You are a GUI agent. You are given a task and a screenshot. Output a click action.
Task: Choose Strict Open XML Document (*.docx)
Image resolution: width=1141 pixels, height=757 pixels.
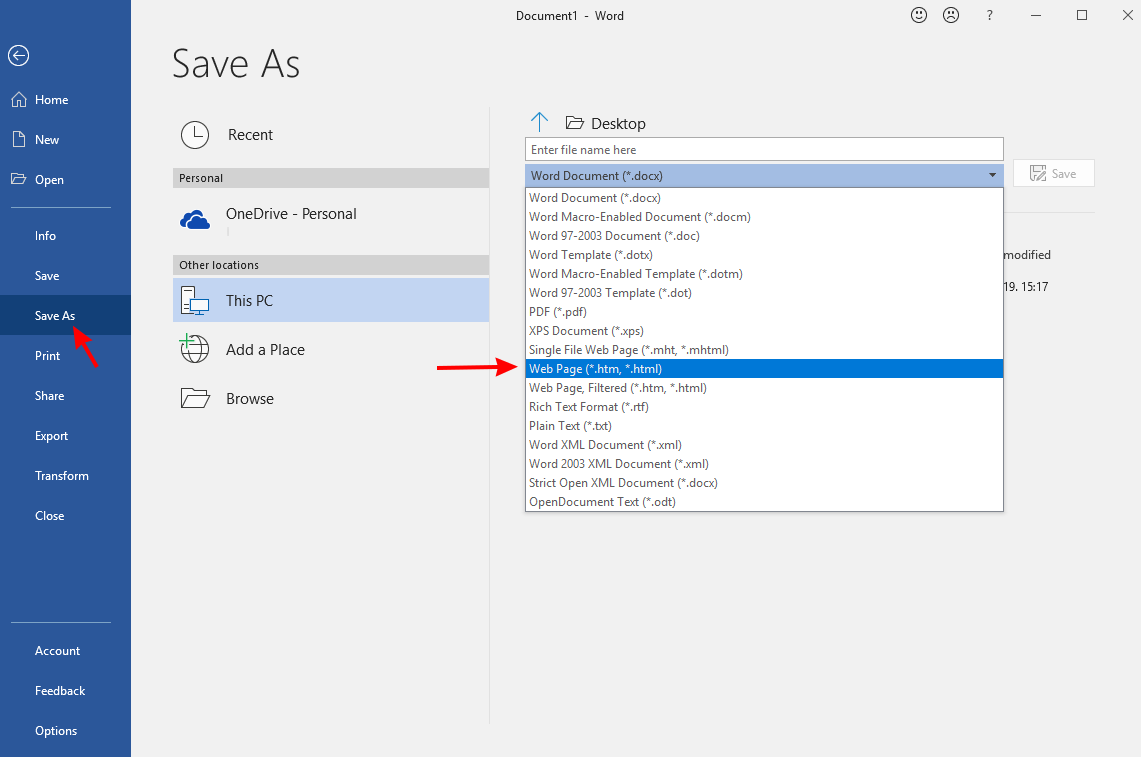click(x=764, y=483)
